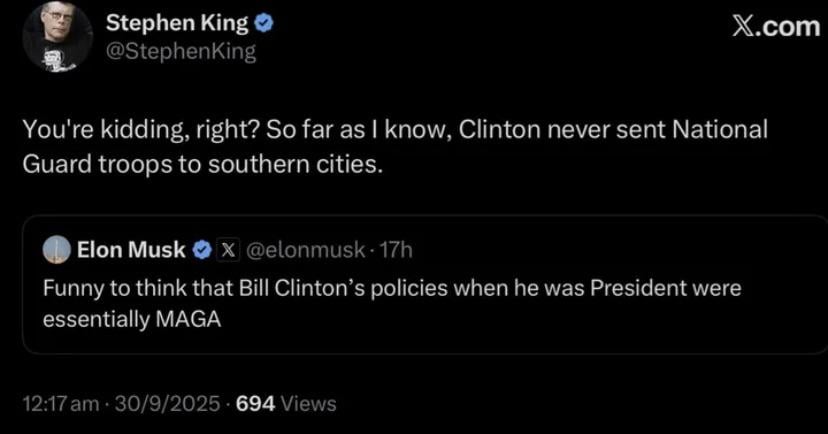
Task: Open the Elon Musk name in quoted post
Action: 131,249
